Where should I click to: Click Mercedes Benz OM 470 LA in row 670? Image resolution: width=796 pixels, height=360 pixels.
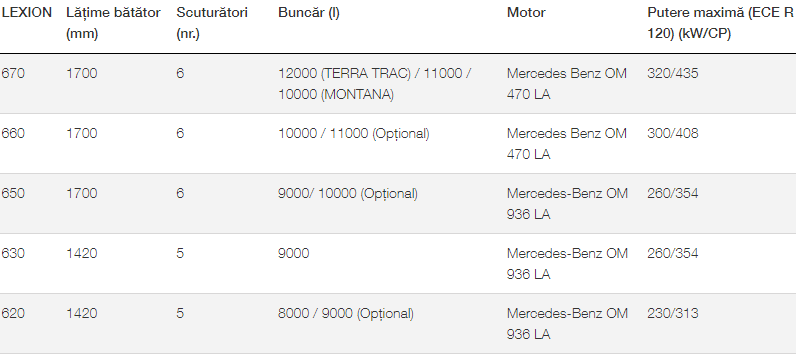click(x=567, y=84)
